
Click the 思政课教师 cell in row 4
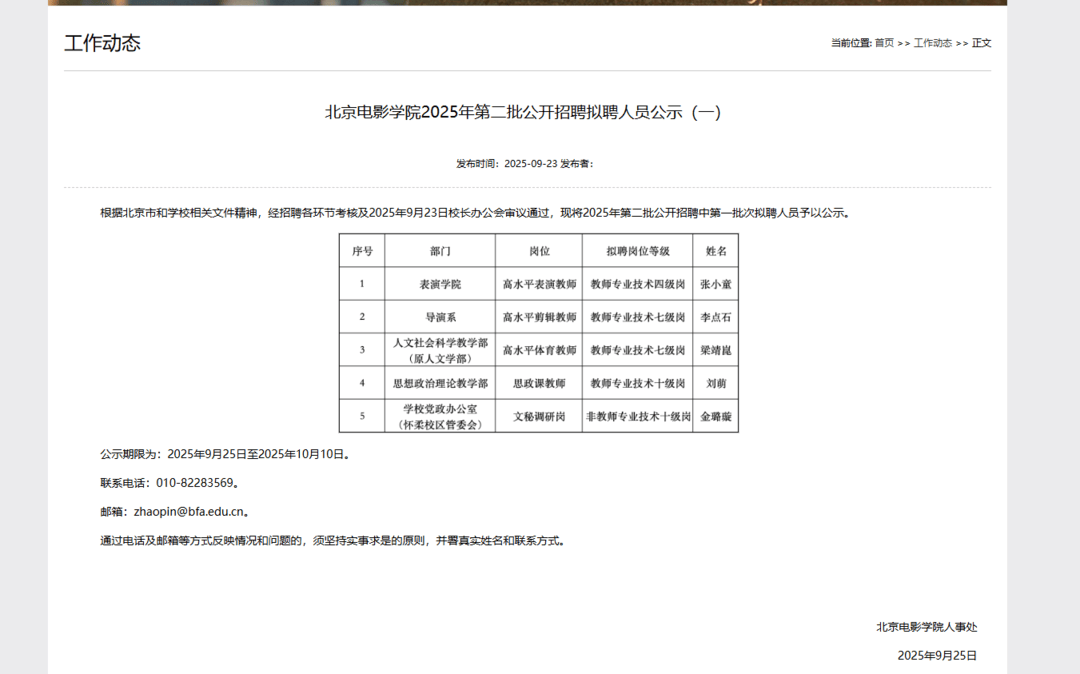coord(537,381)
